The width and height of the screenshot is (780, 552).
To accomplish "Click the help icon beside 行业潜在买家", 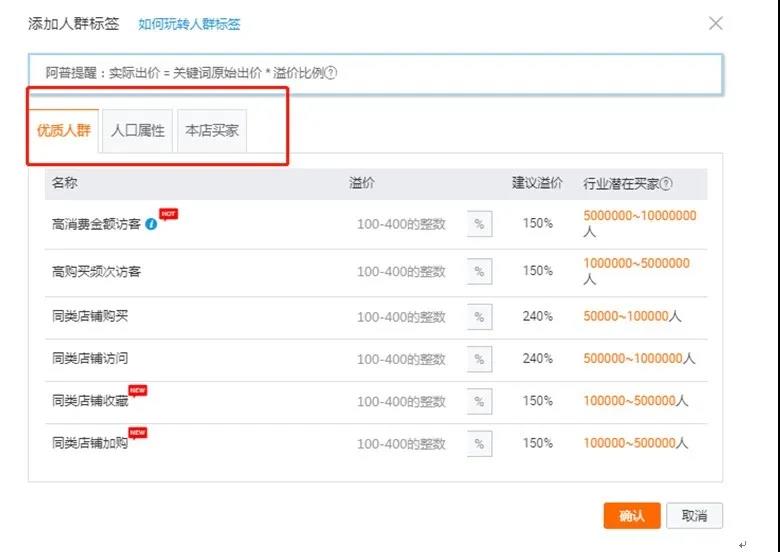I will point(666,184).
